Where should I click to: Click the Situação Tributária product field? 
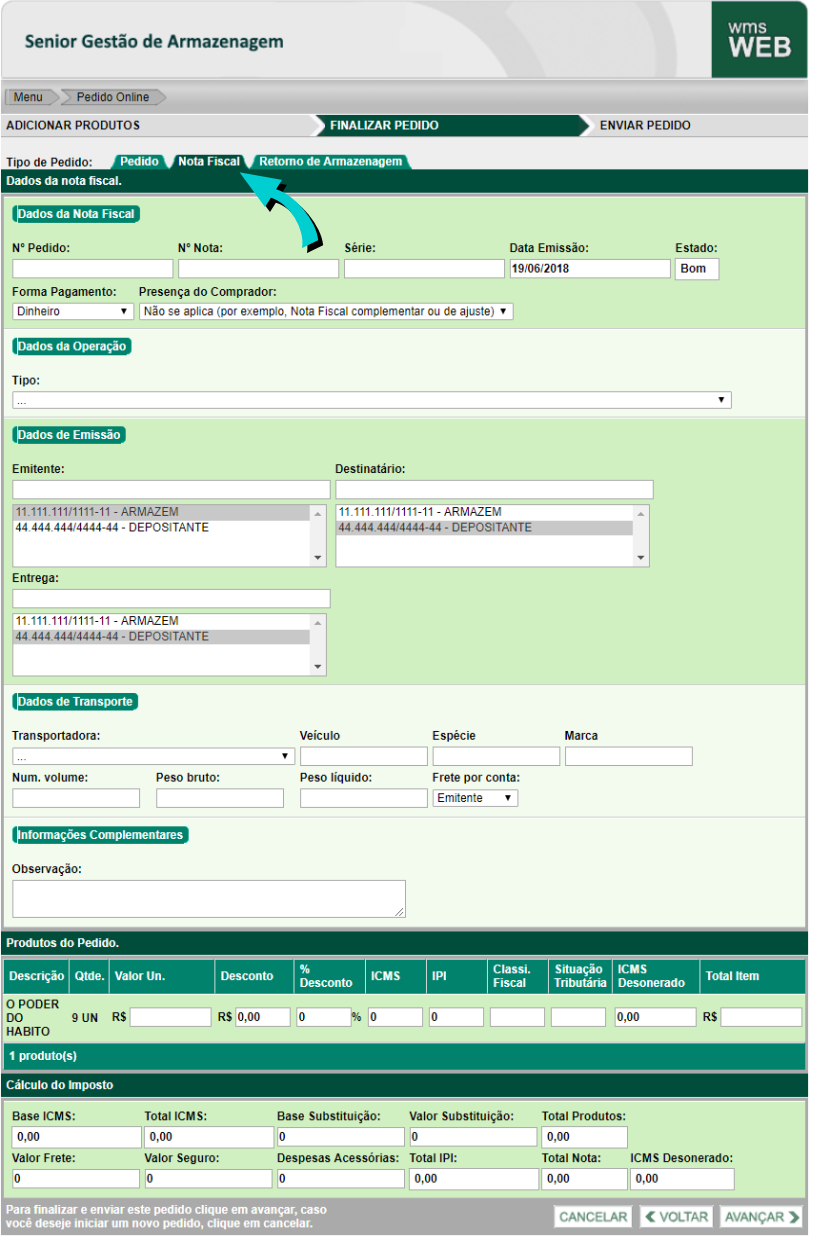click(578, 1017)
